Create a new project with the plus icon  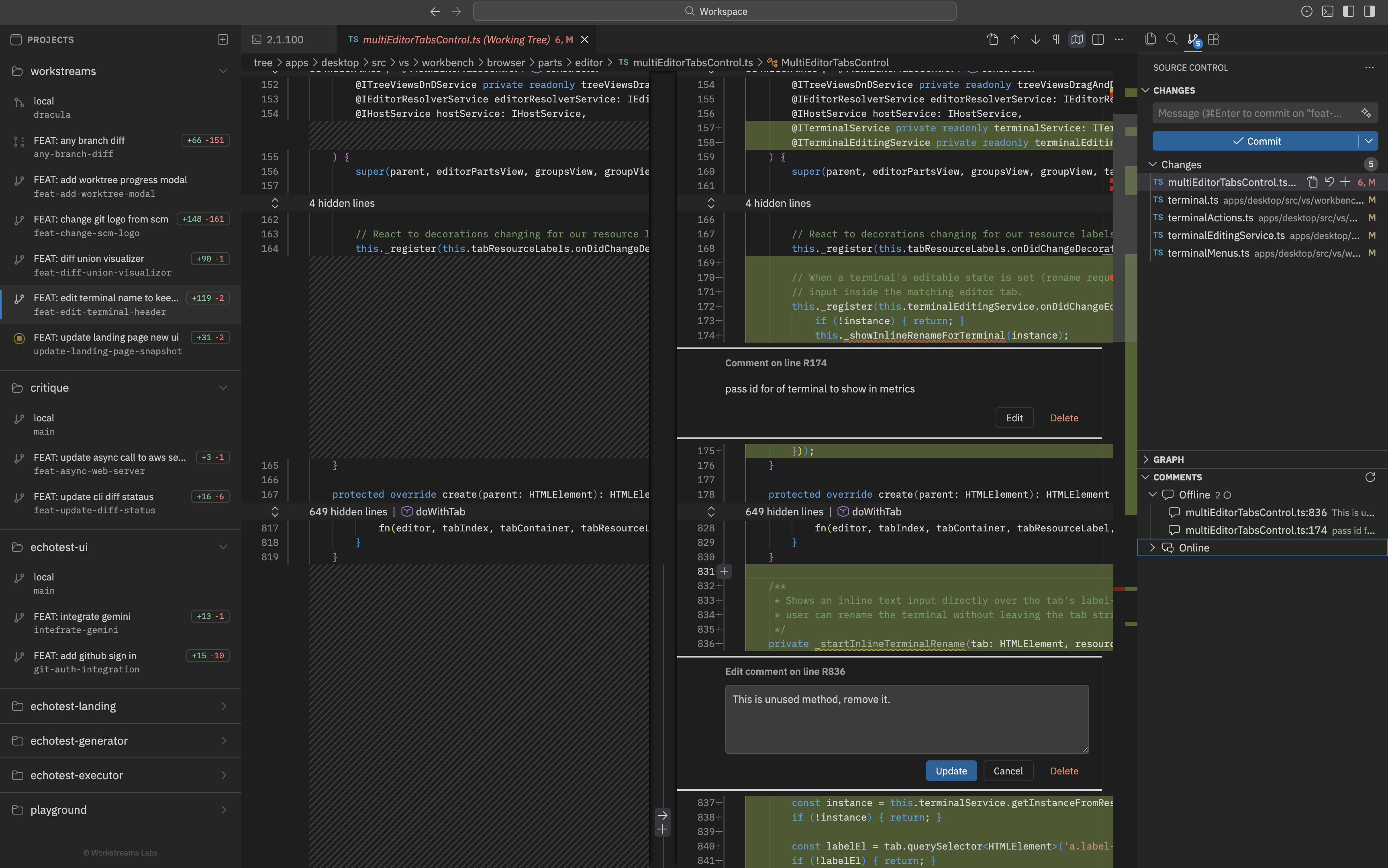pyautogui.click(x=223, y=39)
